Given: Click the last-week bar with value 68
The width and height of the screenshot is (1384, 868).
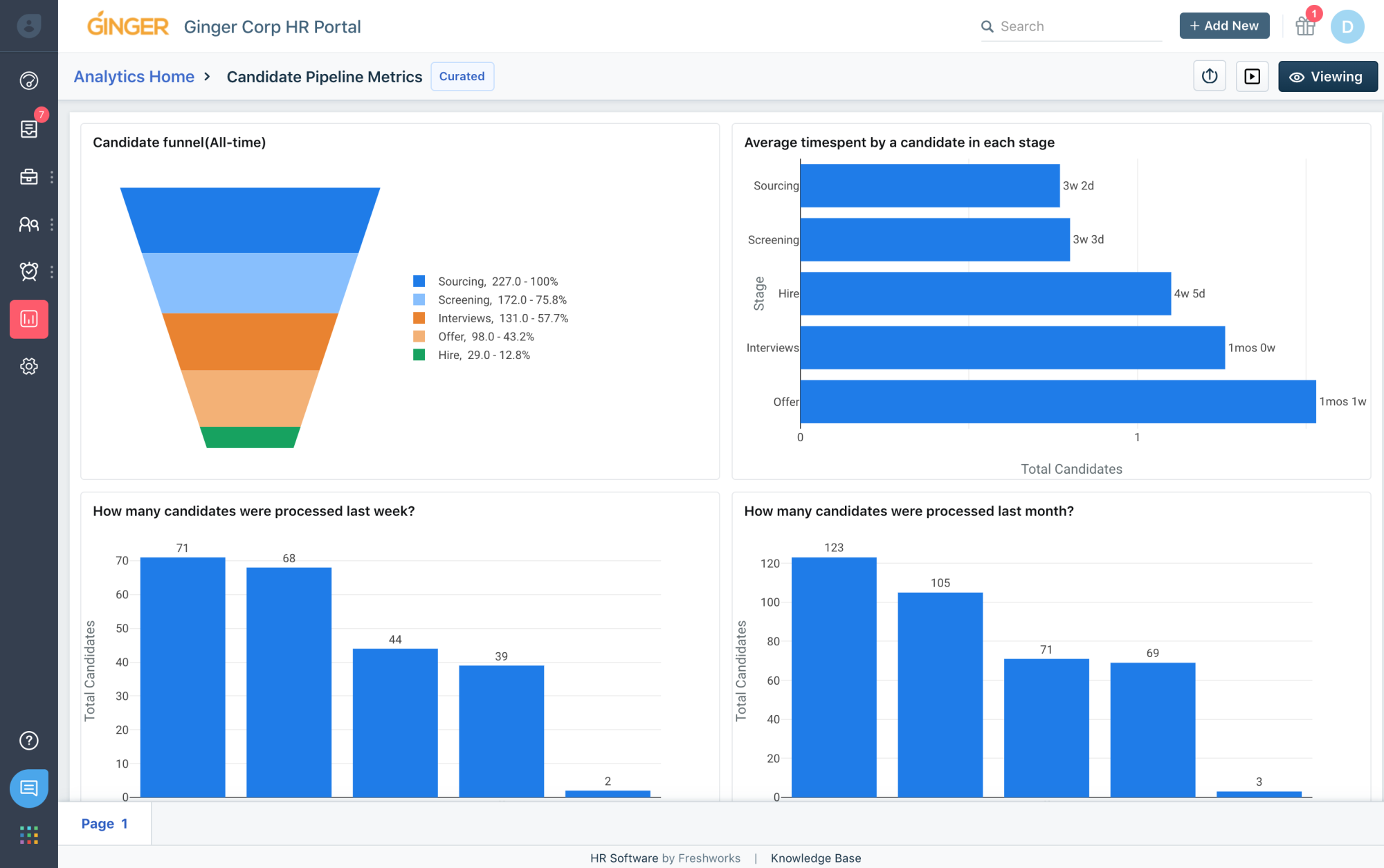Looking at the screenshot, I should [289, 683].
